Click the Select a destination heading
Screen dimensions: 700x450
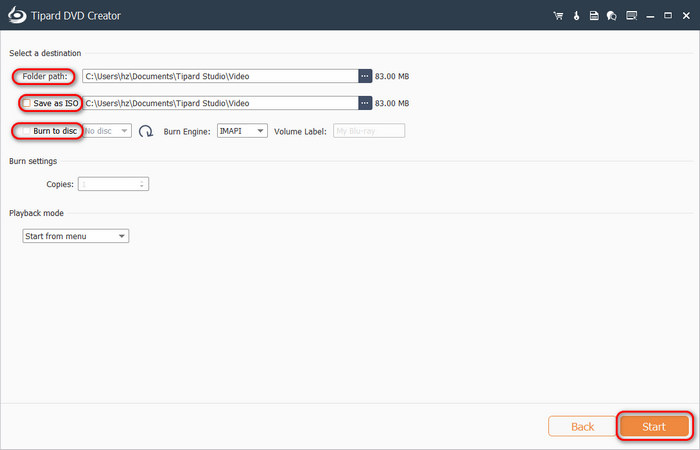45,53
